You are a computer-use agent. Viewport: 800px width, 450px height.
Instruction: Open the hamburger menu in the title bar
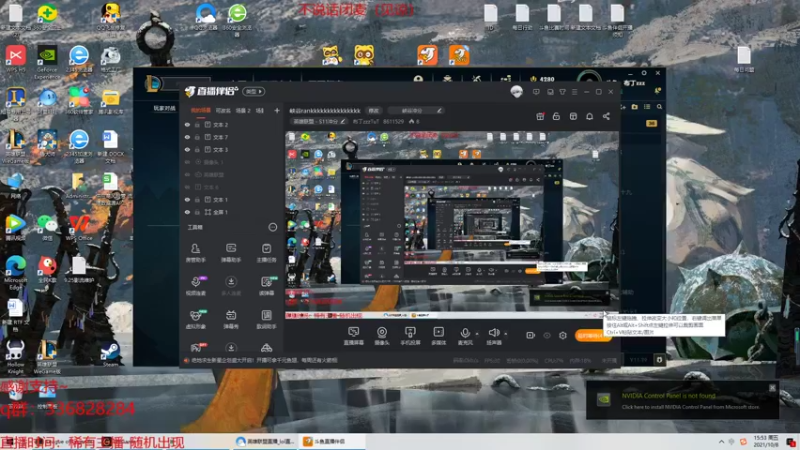[x=574, y=92]
